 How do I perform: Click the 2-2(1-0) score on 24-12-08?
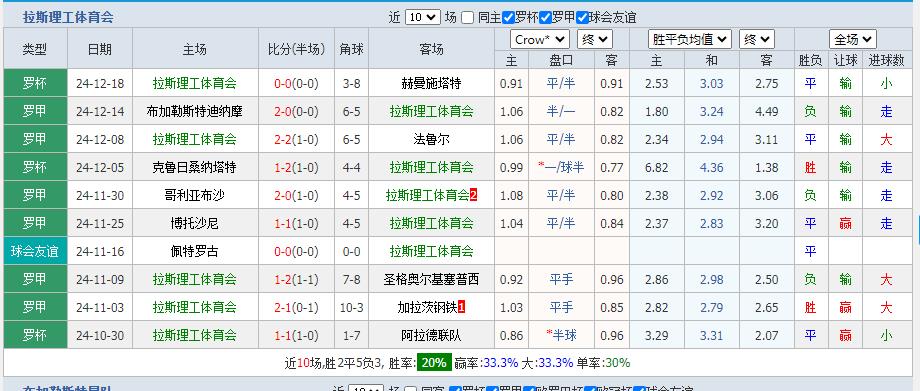(296, 139)
